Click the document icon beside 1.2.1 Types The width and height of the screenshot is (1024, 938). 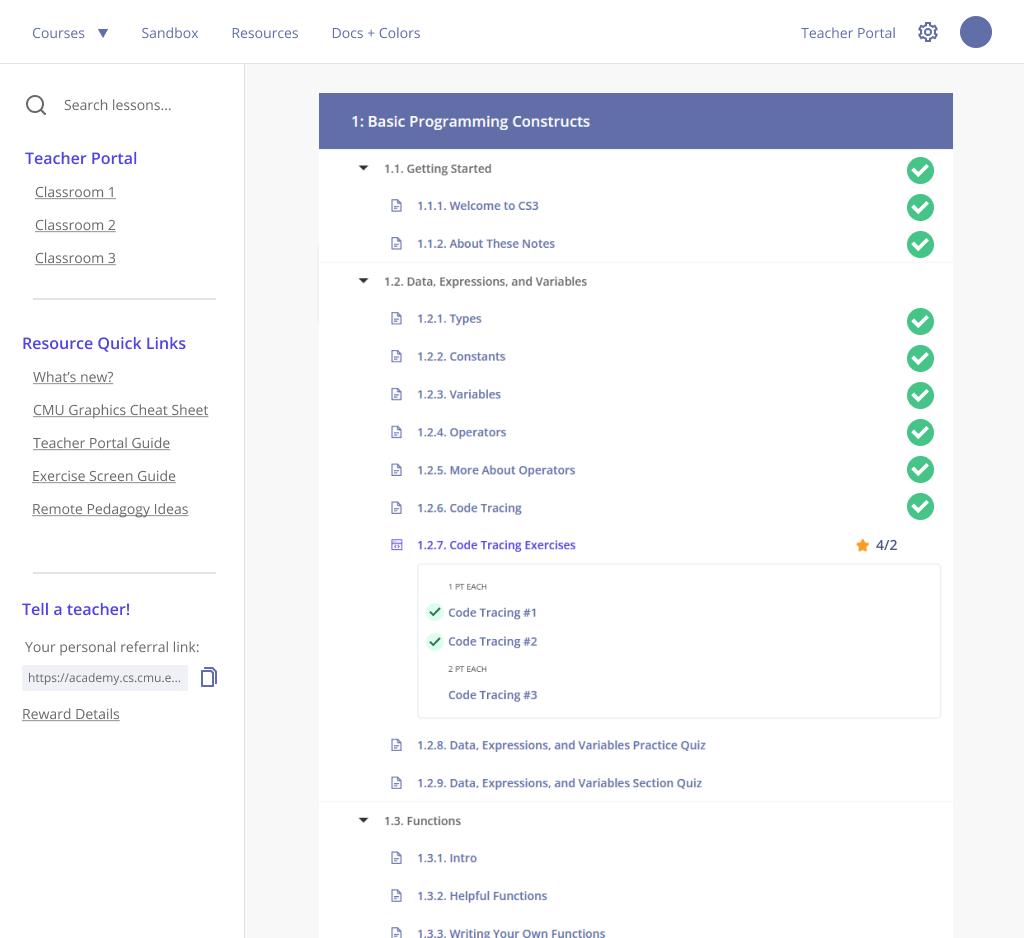pos(396,319)
